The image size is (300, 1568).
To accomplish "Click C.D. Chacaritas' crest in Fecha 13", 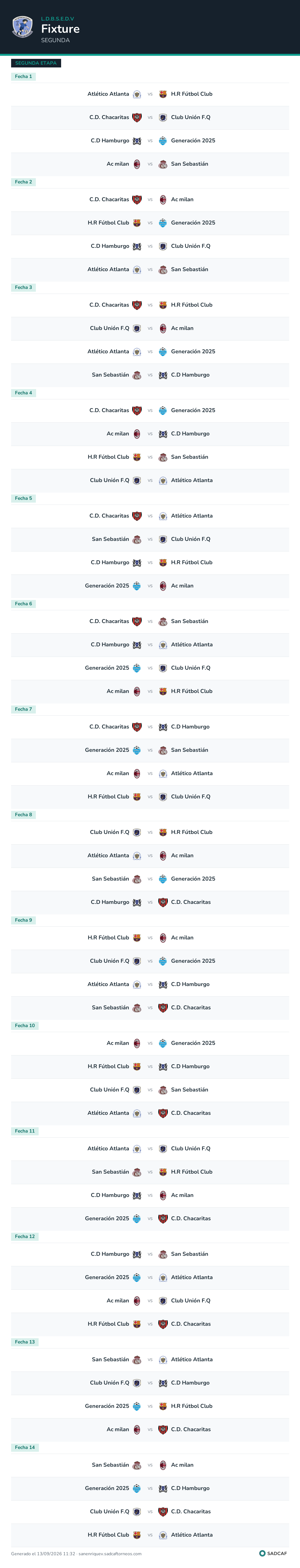I will point(163,1429).
